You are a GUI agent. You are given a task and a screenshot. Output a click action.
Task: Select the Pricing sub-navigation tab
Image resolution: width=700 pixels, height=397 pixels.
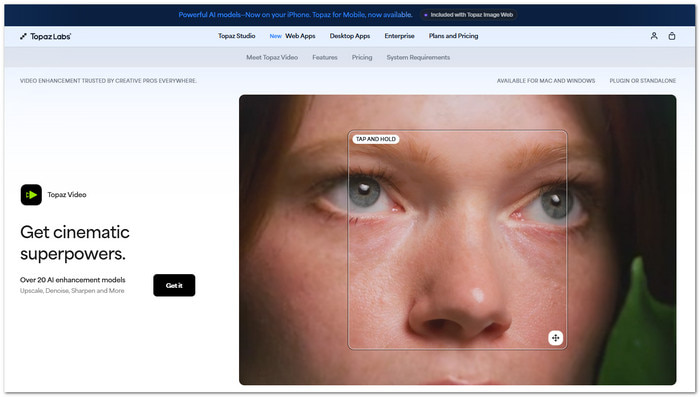(x=362, y=58)
